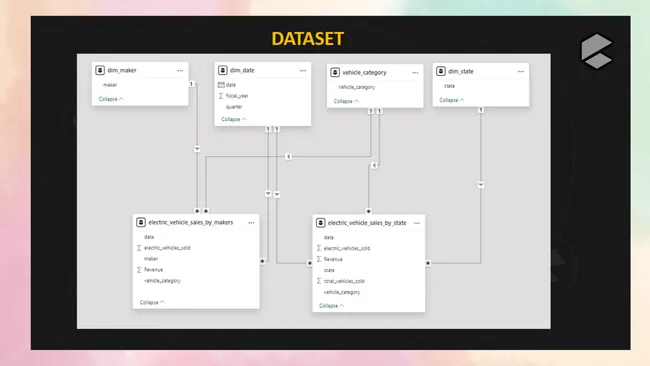The width and height of the screenshot is (650, 366).
Task: Select vehicle_category in sales_by_state table
Action: tap(342, 292)
